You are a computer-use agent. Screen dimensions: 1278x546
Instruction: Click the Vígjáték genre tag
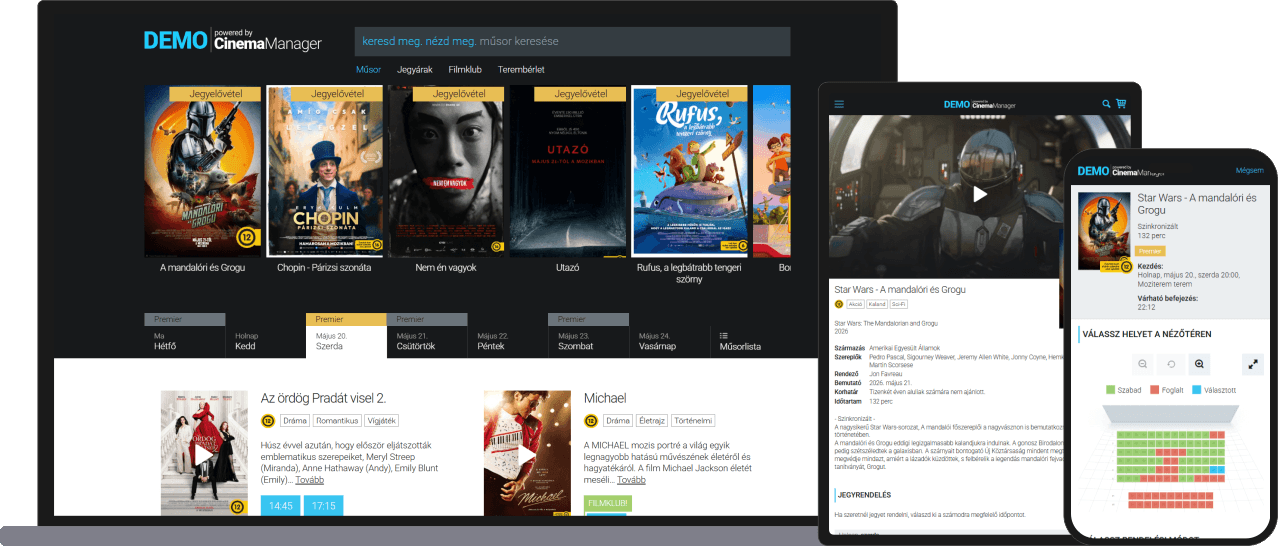(x=381, y=421)
